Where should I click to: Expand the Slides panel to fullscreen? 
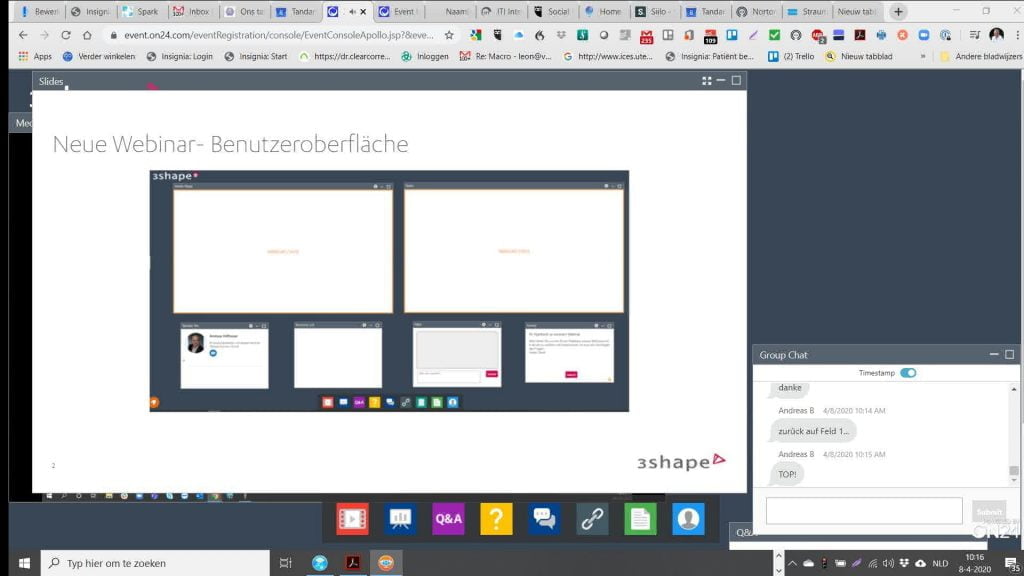coord(707,81)
